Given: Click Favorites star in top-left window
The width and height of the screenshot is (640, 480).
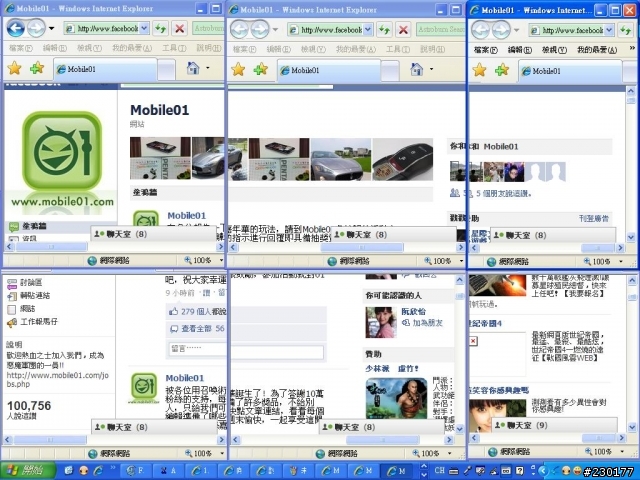Looking at the screenshot, I should pos(14,68).
